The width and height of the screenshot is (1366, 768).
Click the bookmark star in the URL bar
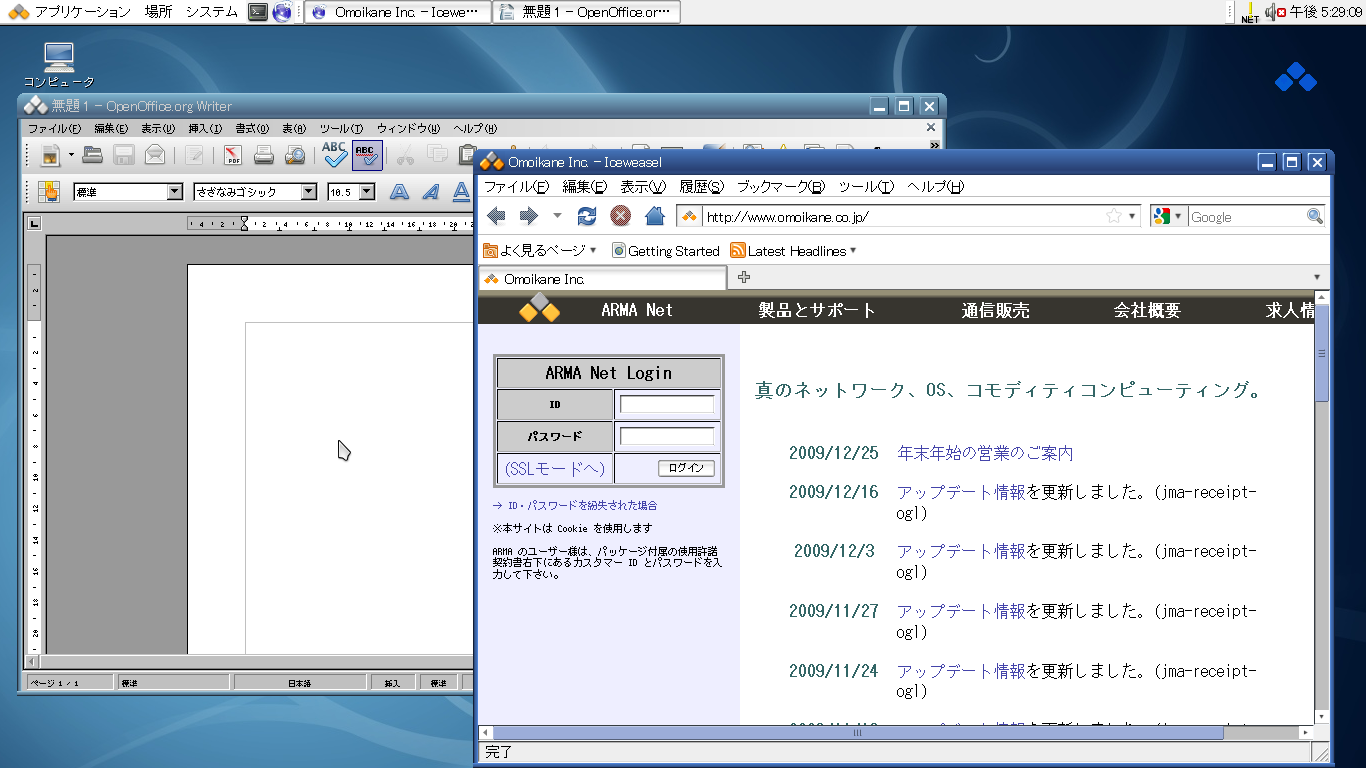point(1114,216)
